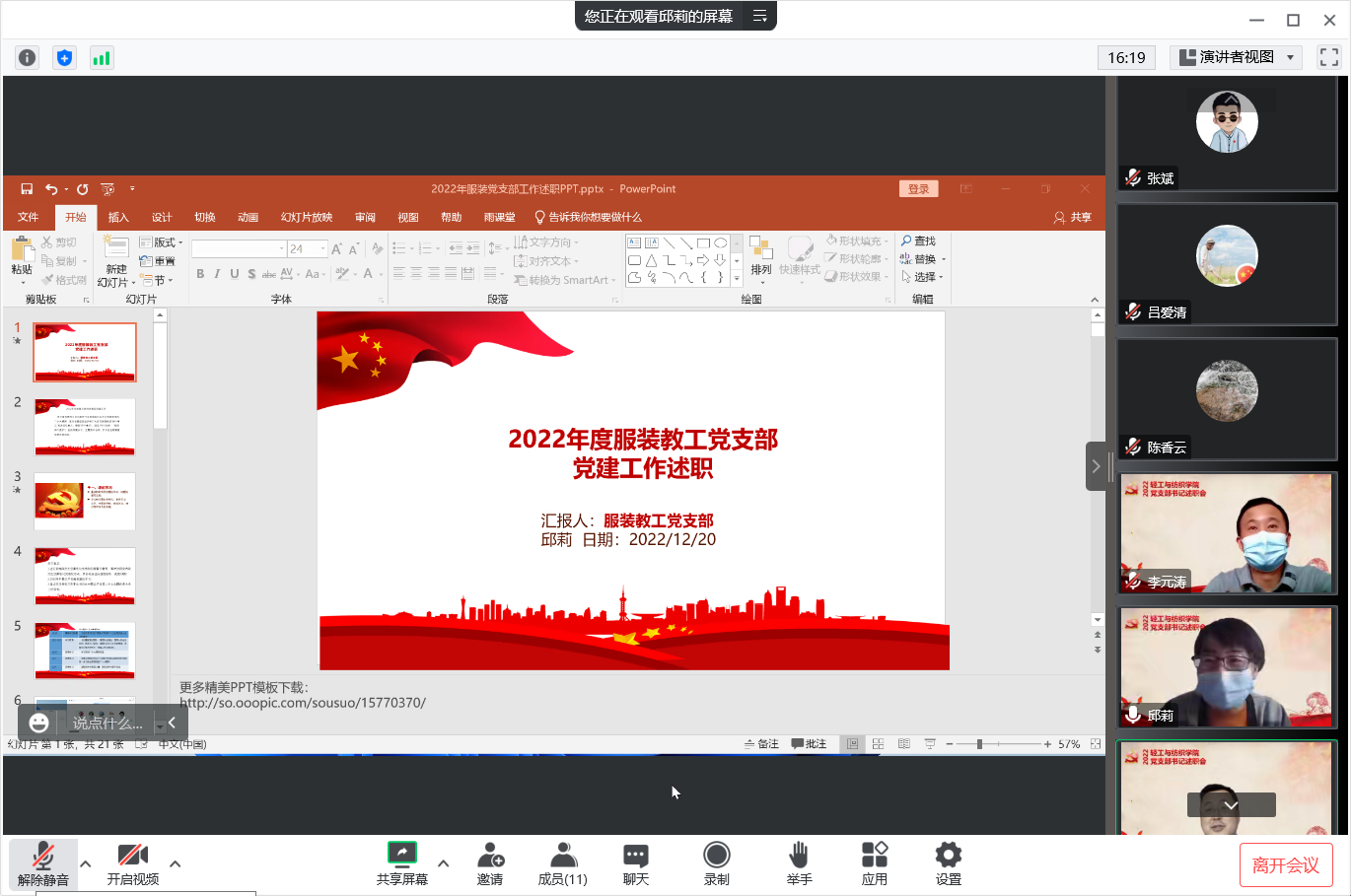This screenshot has width=1351, height=896.
Task: Open the Members (成员) list
Action: click(562, 855)
